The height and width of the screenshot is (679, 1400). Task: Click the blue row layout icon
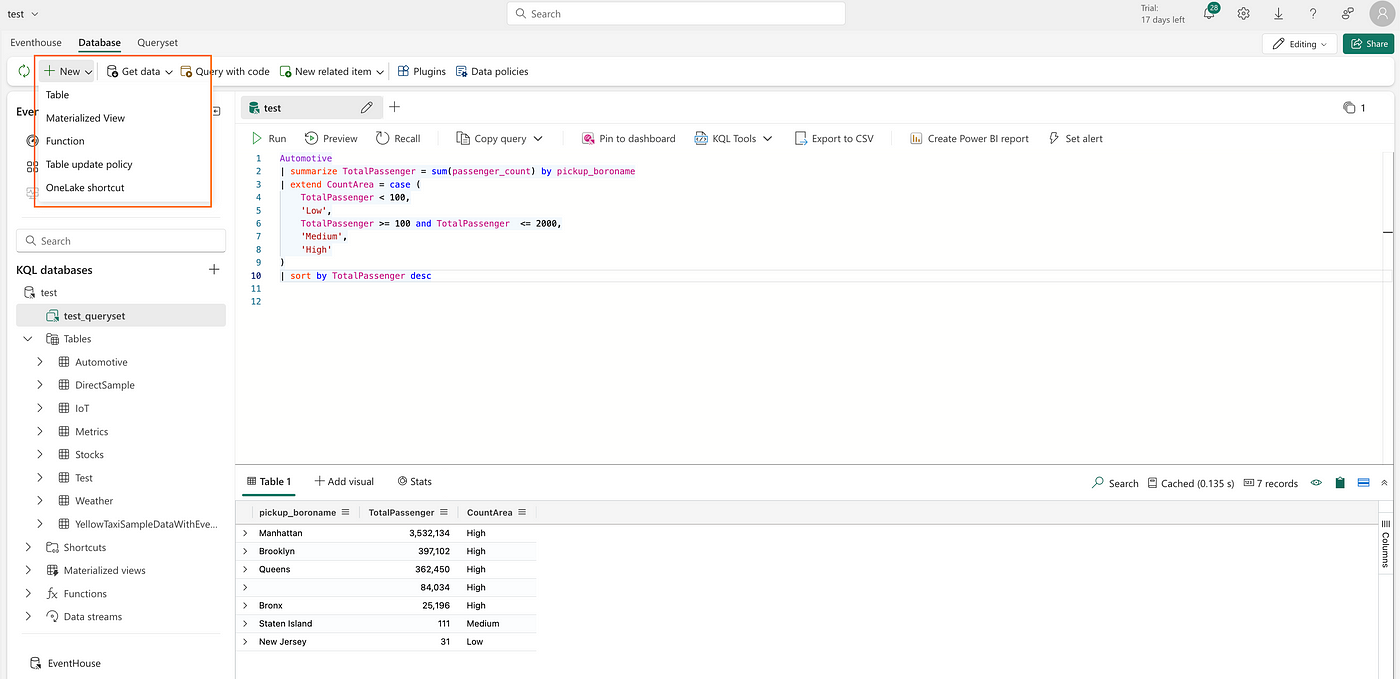click(x=1362, y=483)
